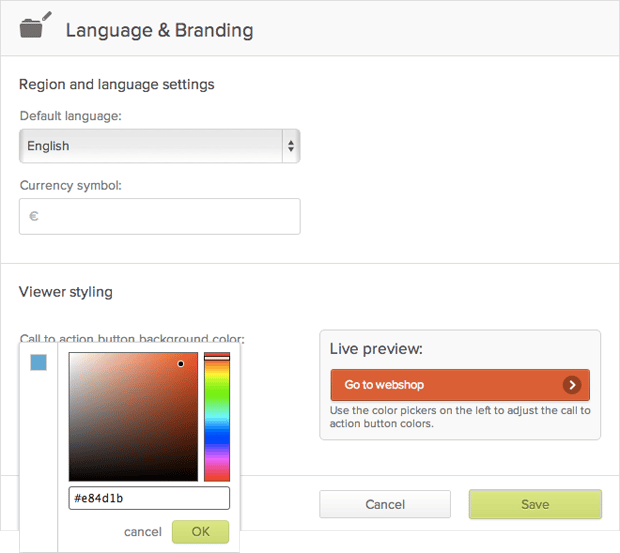Save the branding settings

pyautogui.click(x=535, y=504)
